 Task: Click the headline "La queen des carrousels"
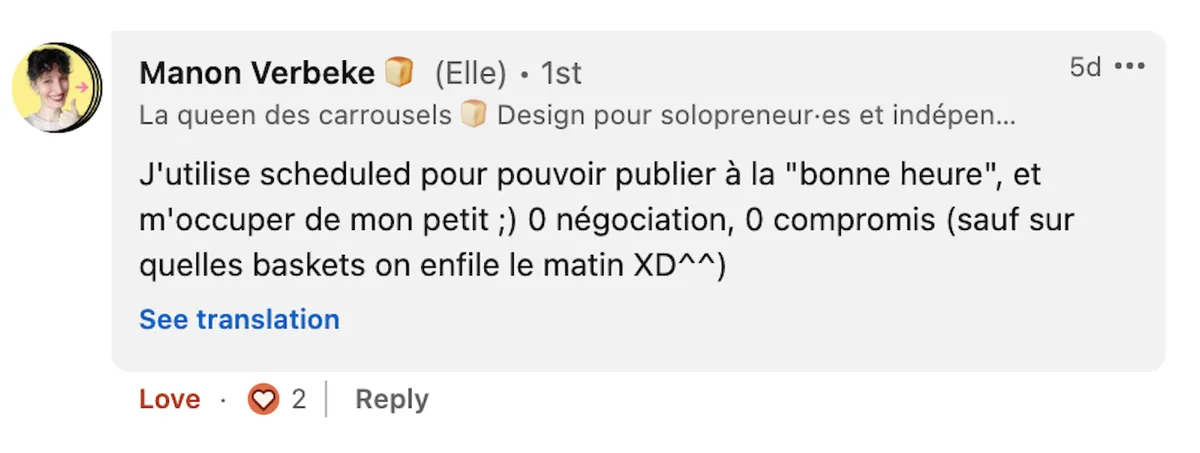click(295, 116)
